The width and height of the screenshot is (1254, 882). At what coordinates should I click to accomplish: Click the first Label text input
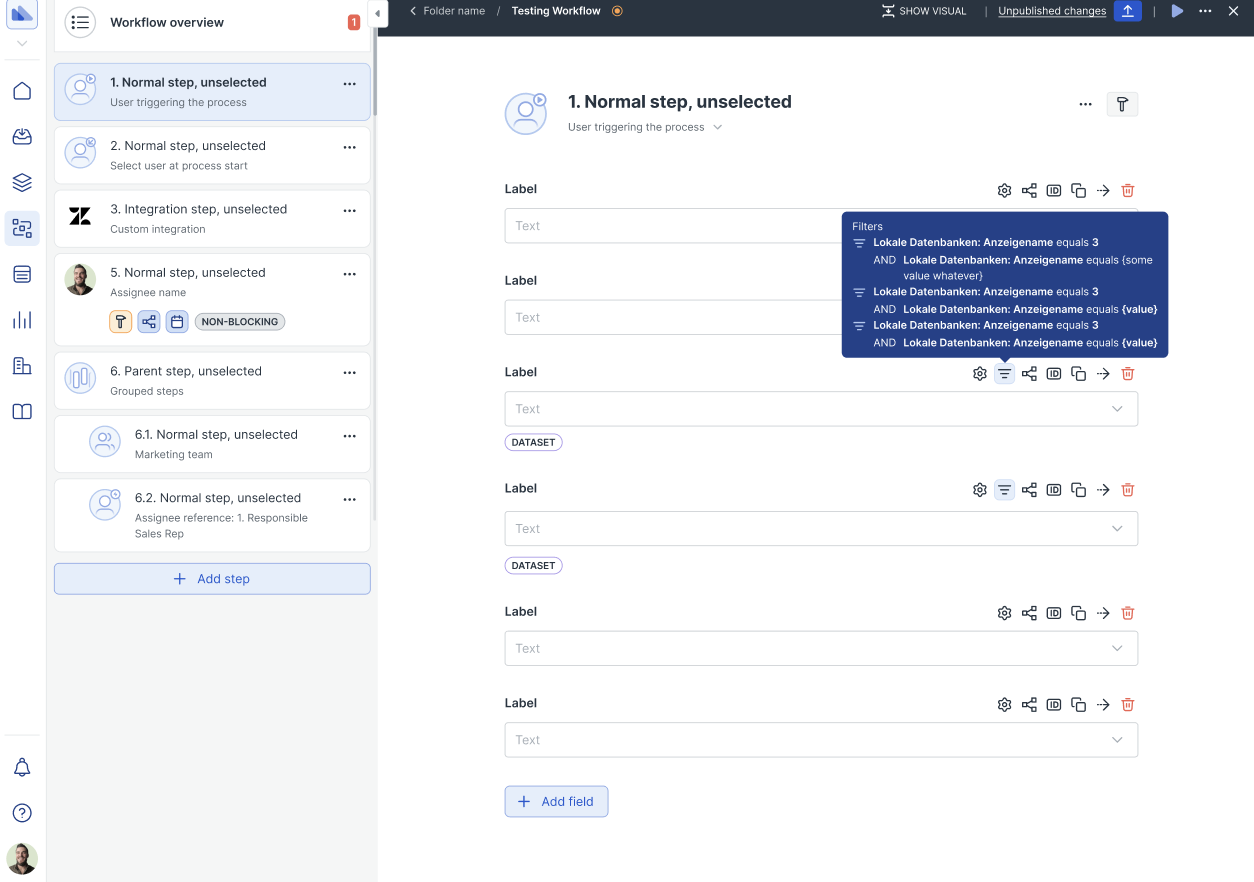(821, 226)
